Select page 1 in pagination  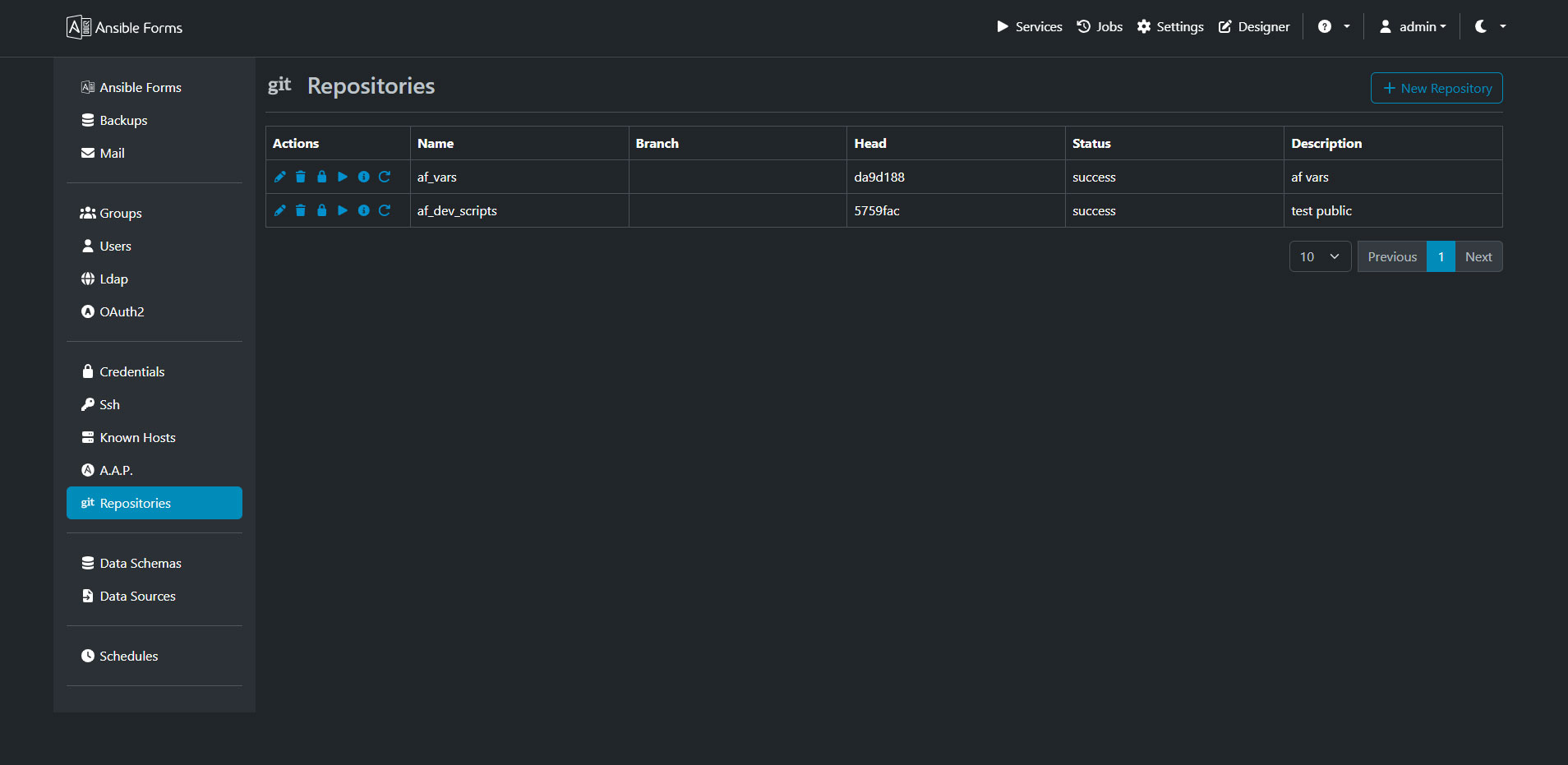tap(1441, 256)
